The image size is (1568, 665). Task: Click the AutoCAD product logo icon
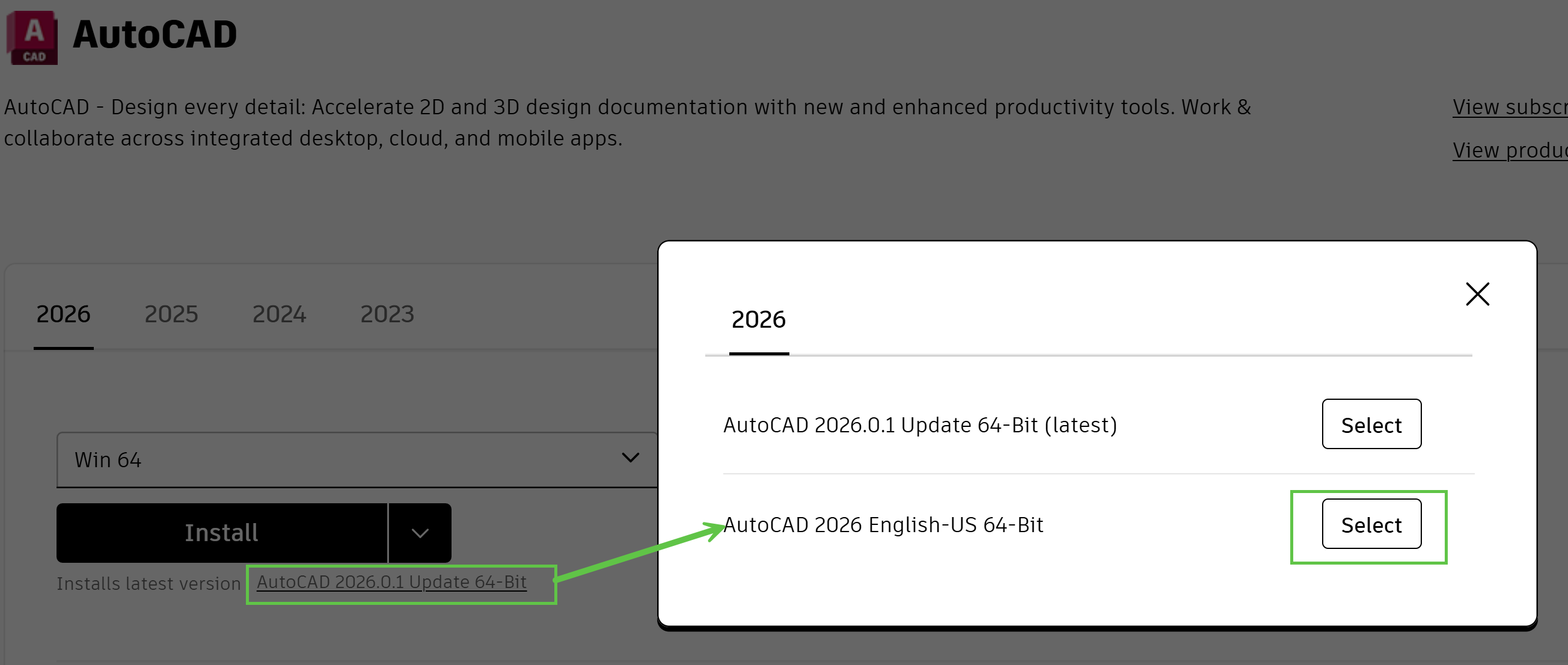pos(32,37)
